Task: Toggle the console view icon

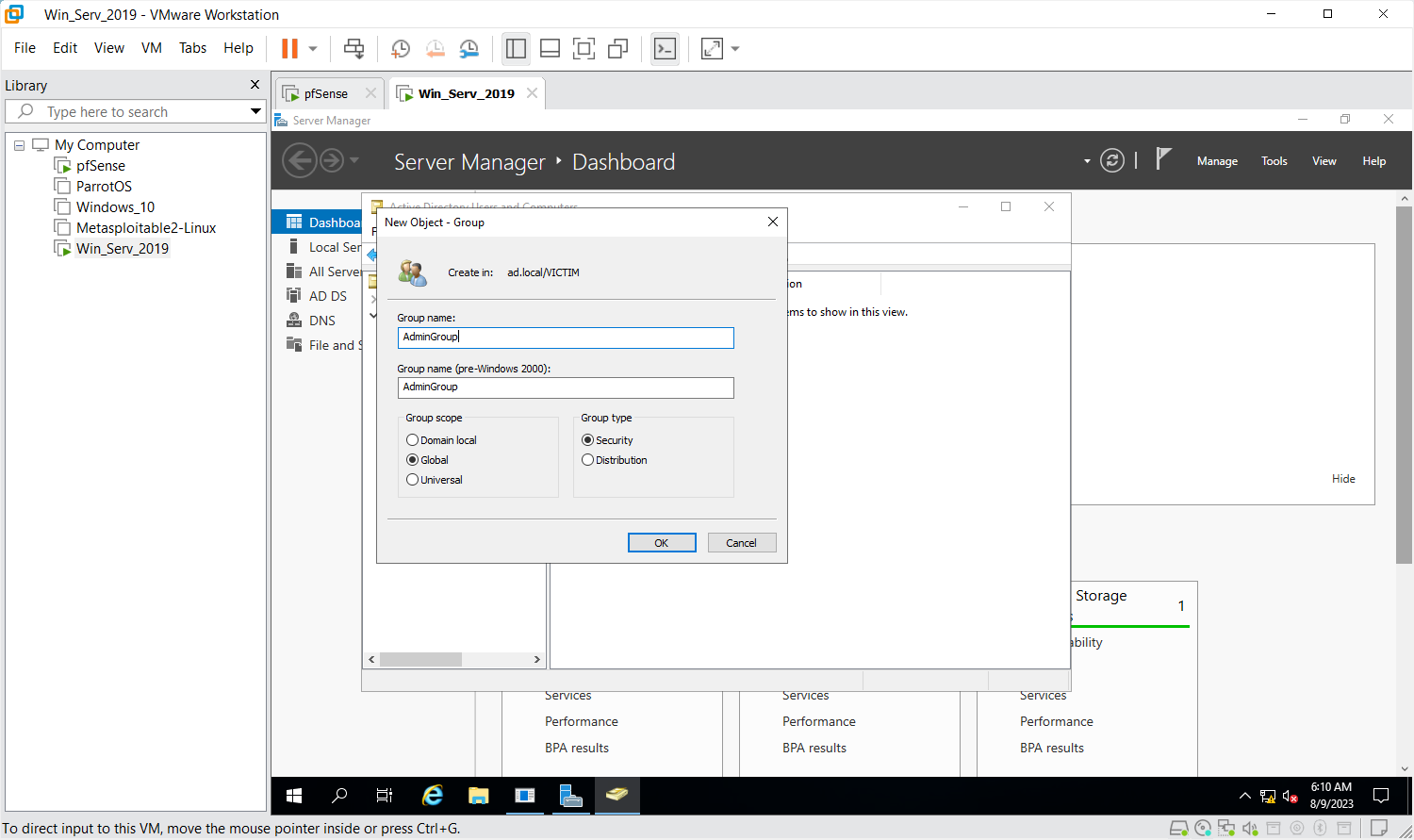Action: [x=665, y=49]
